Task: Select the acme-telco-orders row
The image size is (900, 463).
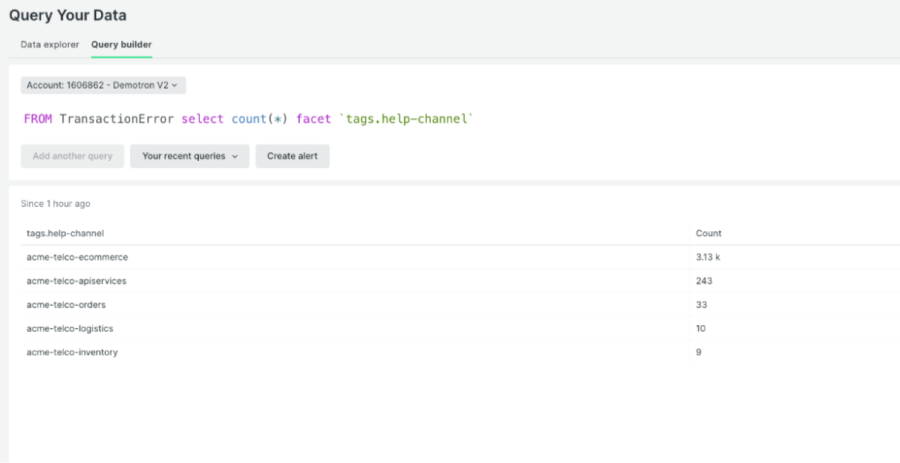Action: (x=460, y=305)
